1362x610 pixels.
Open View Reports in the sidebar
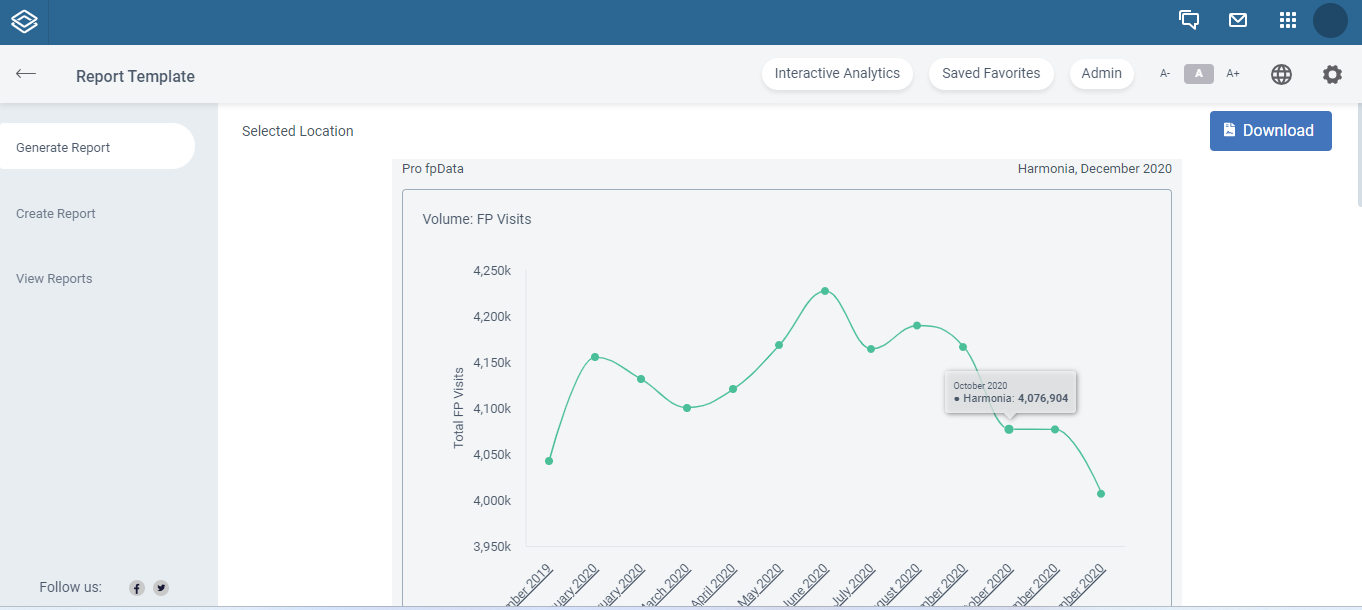coord(54,279)
